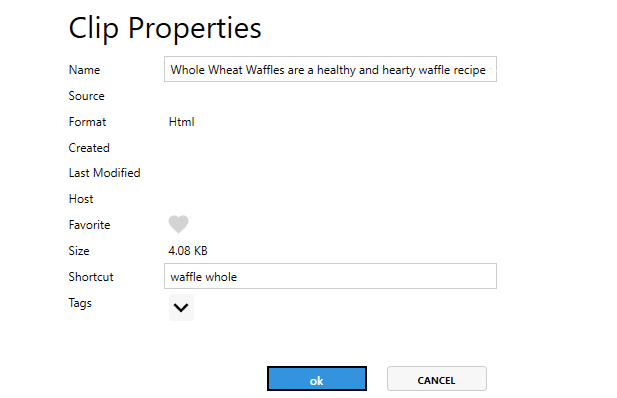Click the Last Modified label

[104, 173]
